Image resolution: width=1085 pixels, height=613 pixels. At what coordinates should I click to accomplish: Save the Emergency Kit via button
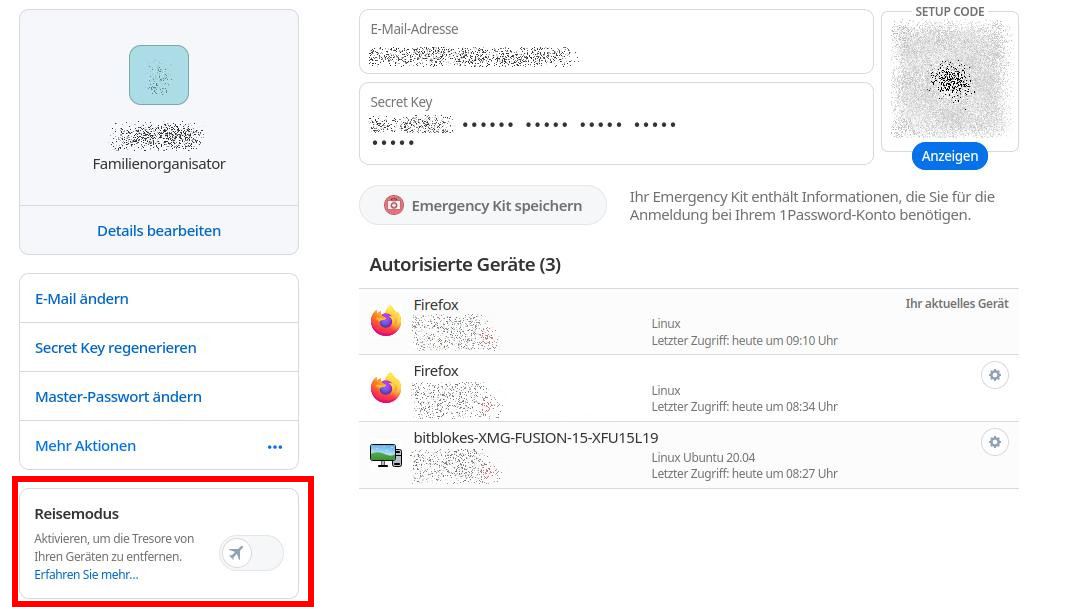483,205
